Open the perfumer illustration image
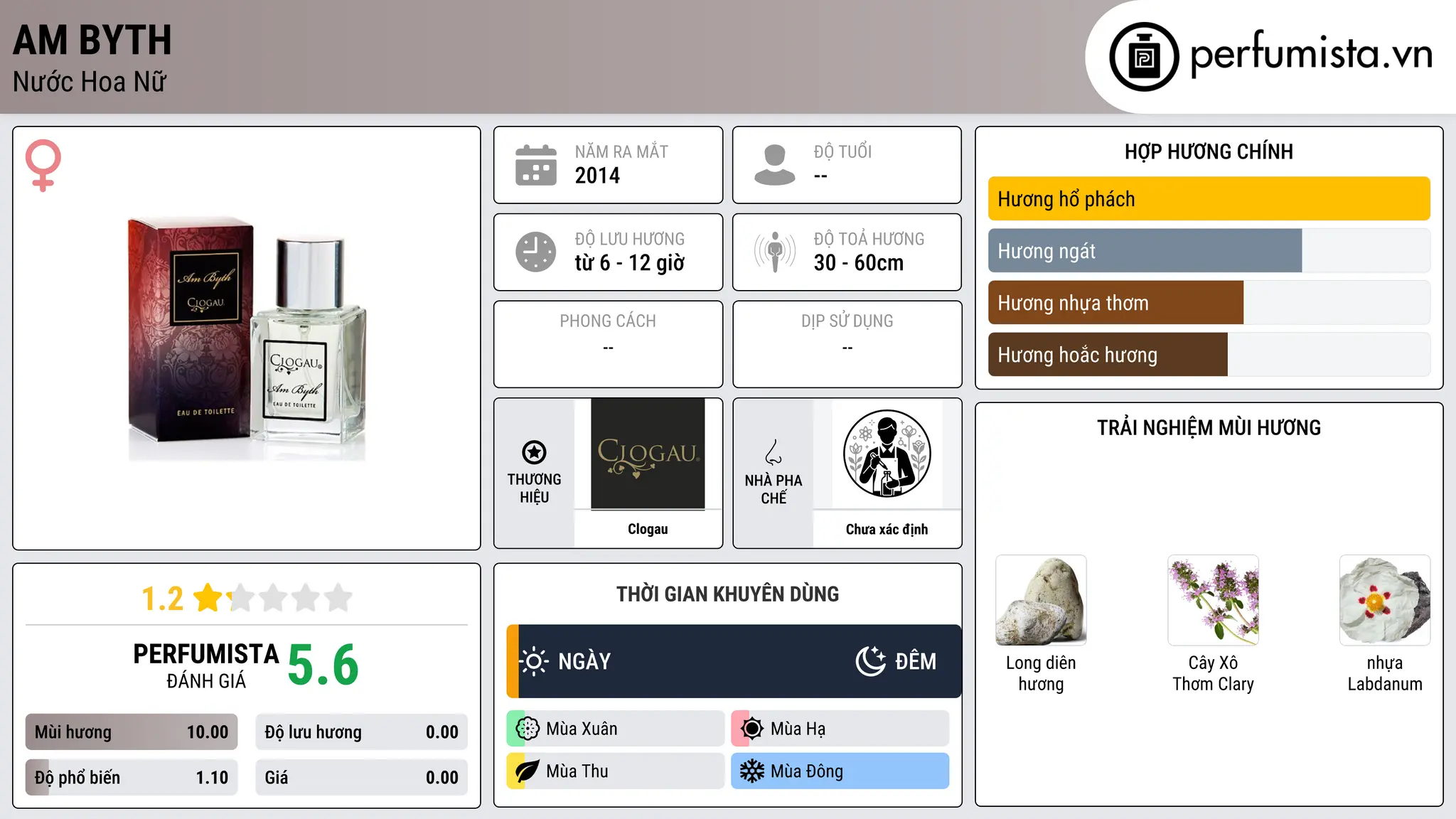Viewport: 1456px width, 819px height. [x=887, y=454]
